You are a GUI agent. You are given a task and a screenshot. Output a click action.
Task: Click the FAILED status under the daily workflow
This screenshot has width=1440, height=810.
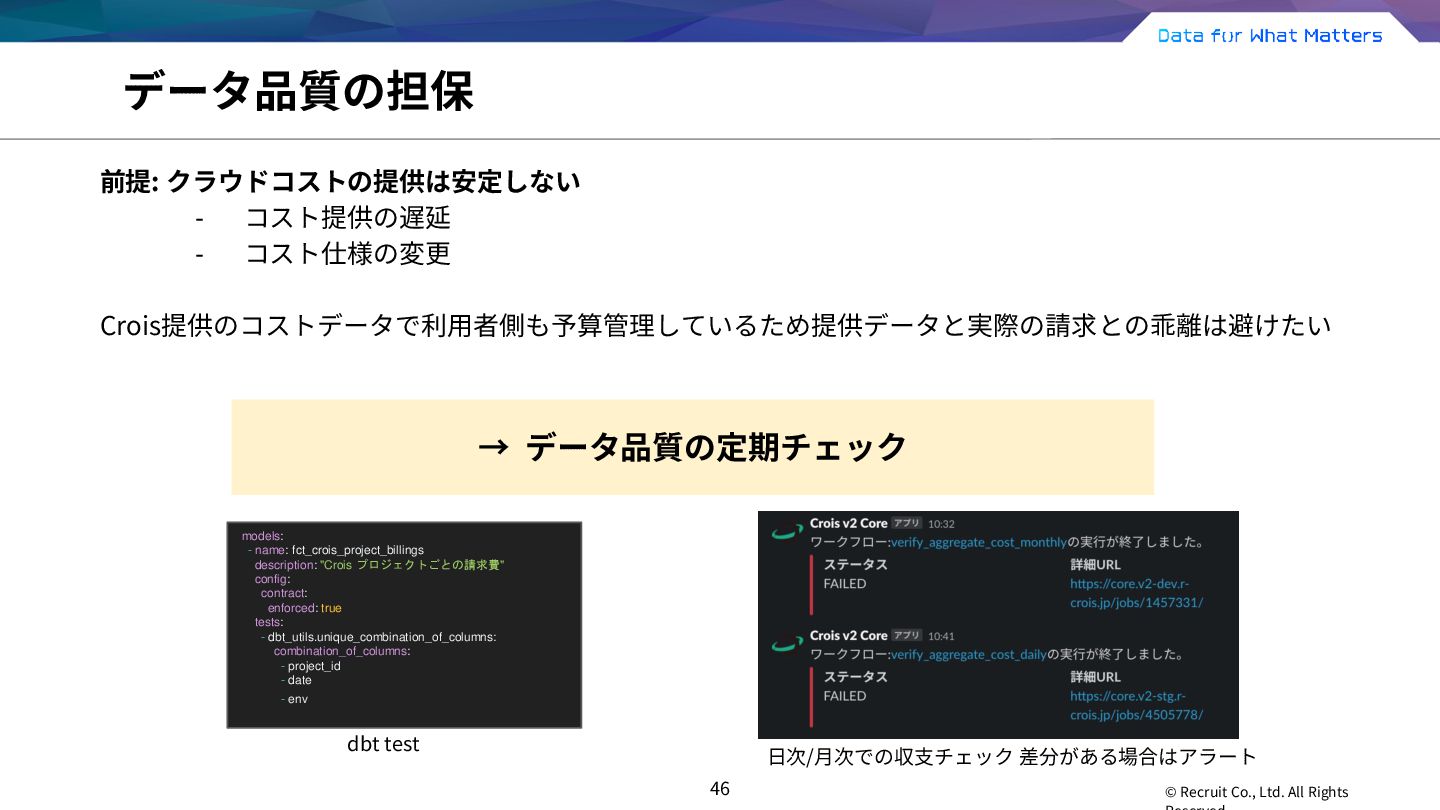[x=845, y=696]
